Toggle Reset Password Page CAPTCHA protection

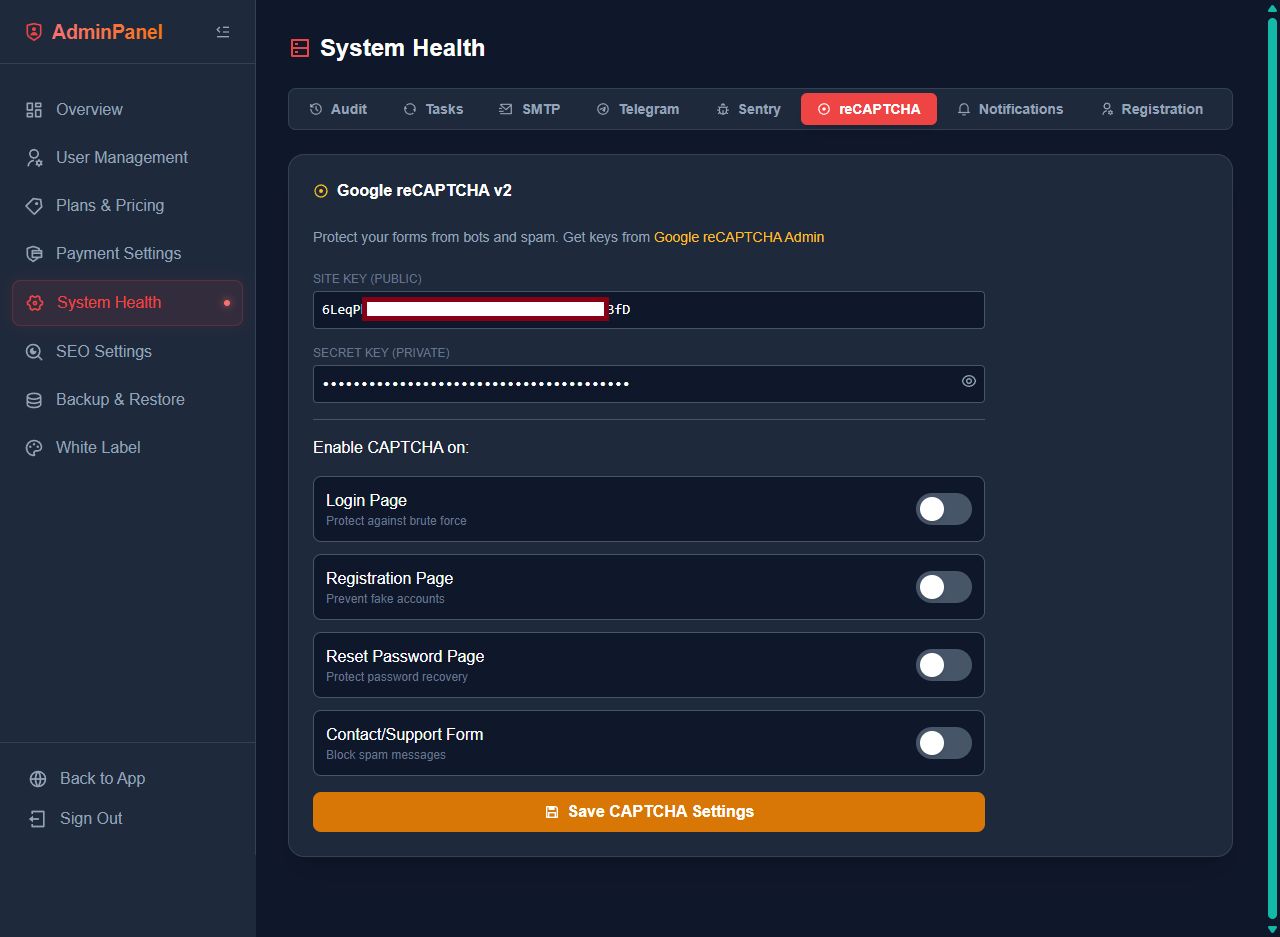[943, 665]
